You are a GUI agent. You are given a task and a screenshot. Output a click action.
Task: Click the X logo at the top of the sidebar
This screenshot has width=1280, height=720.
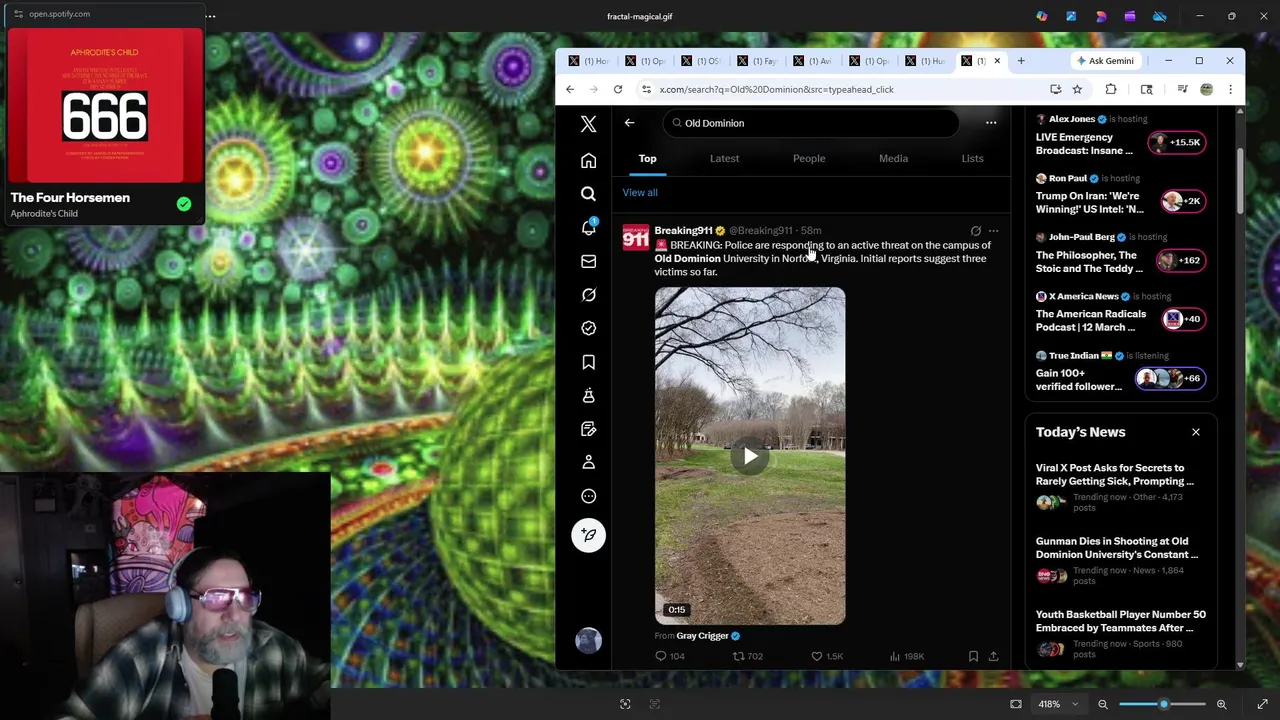588,123
